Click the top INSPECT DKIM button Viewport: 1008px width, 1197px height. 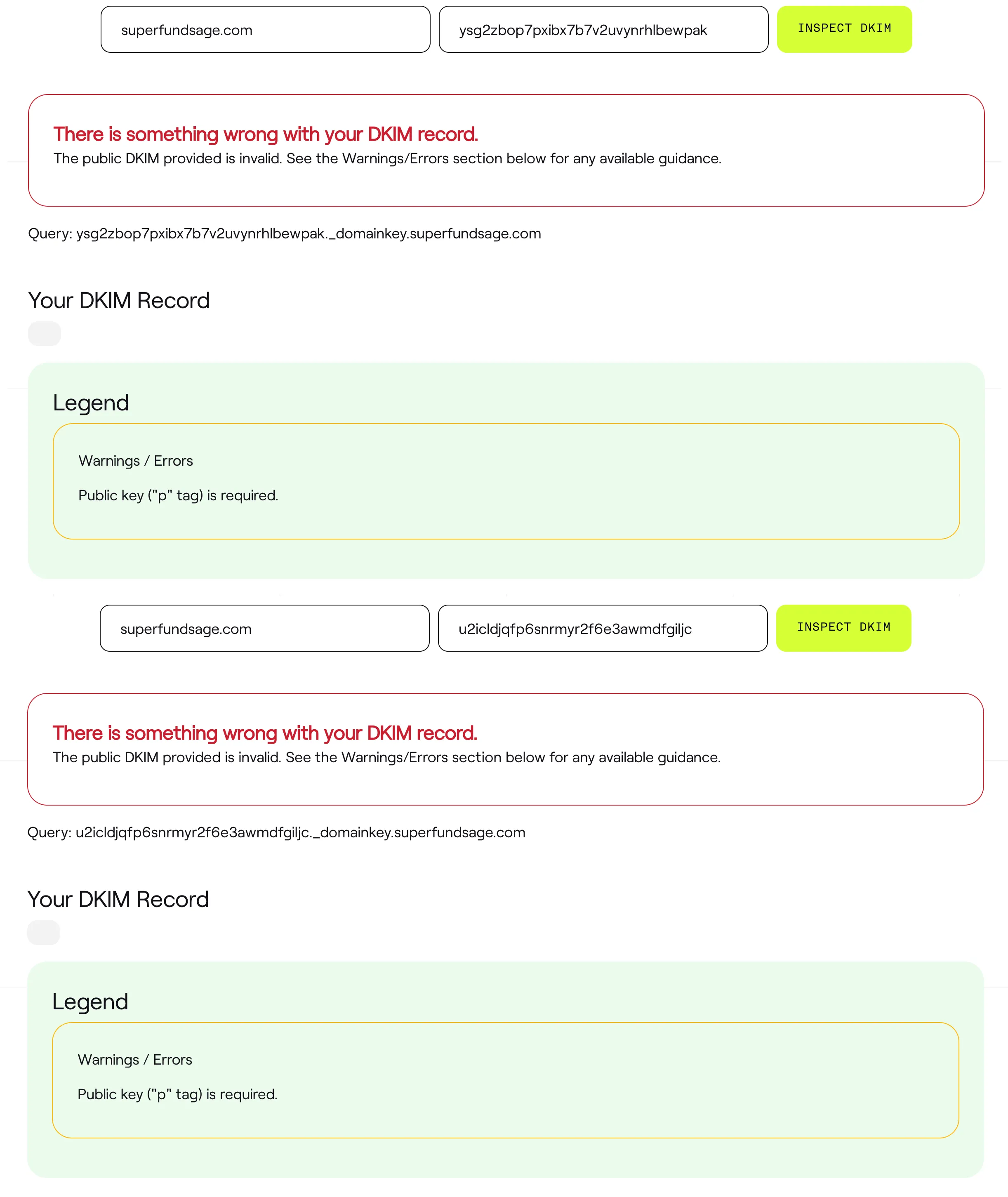[x=844, y=28]
